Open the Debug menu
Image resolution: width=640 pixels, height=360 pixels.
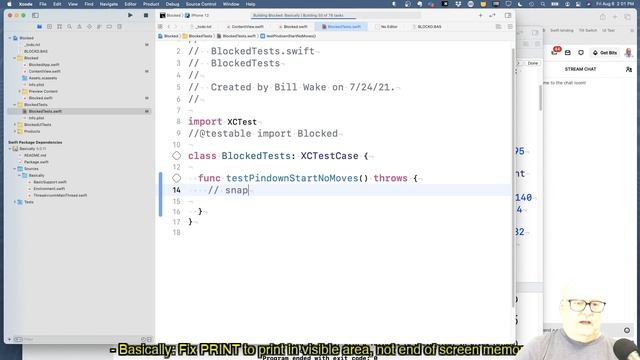click(x=172, y=4)
